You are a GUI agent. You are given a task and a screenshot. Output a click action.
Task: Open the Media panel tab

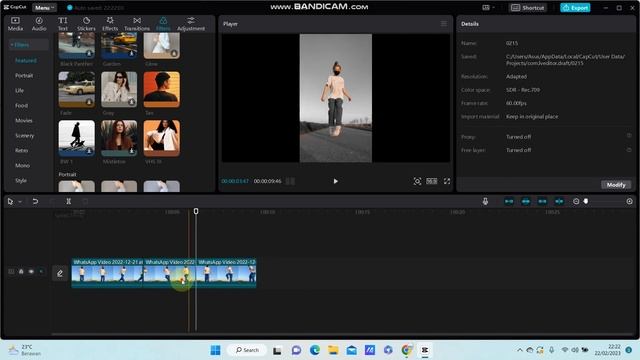pyautogui.click(x=15, y=24)
